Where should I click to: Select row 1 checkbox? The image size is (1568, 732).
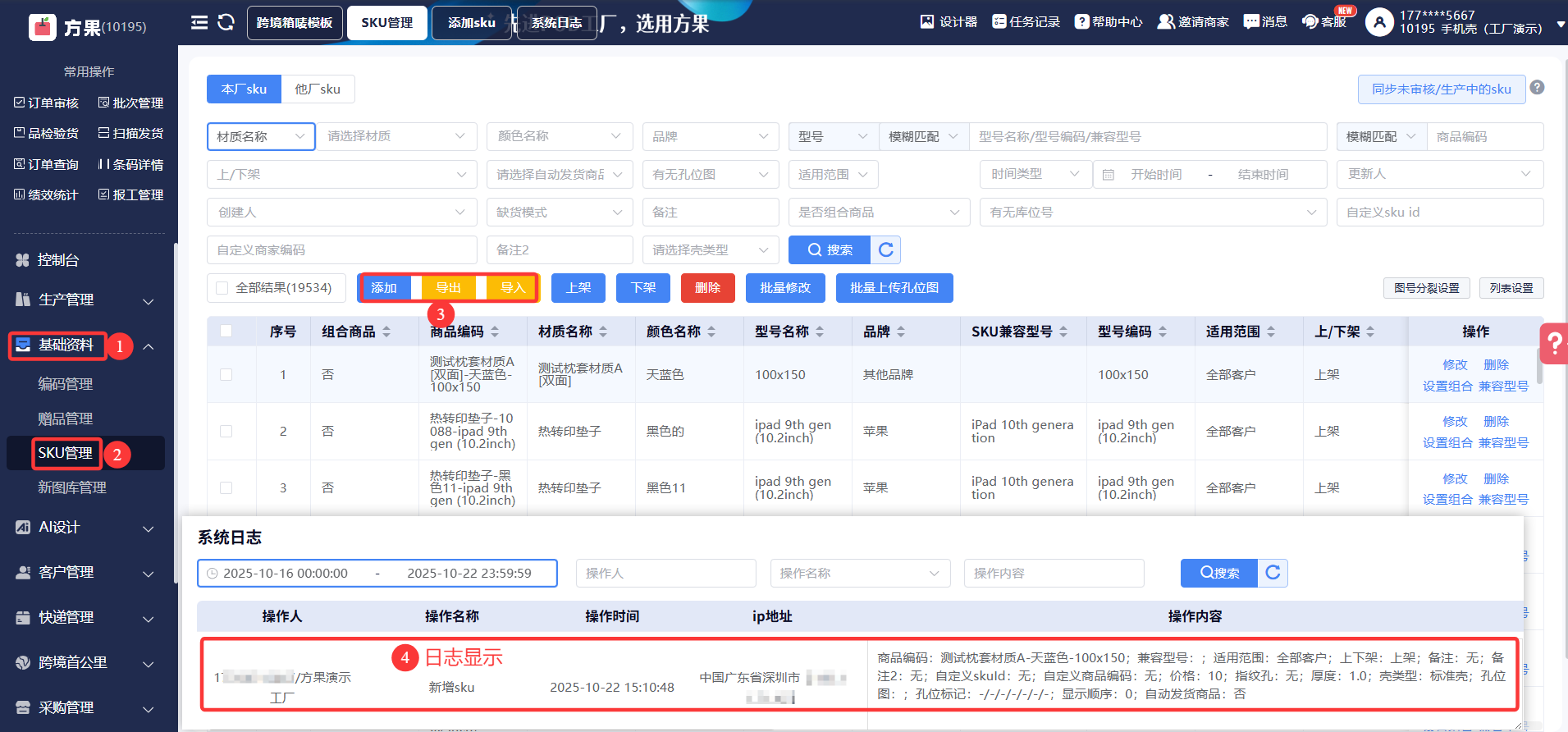pos(226,374)
